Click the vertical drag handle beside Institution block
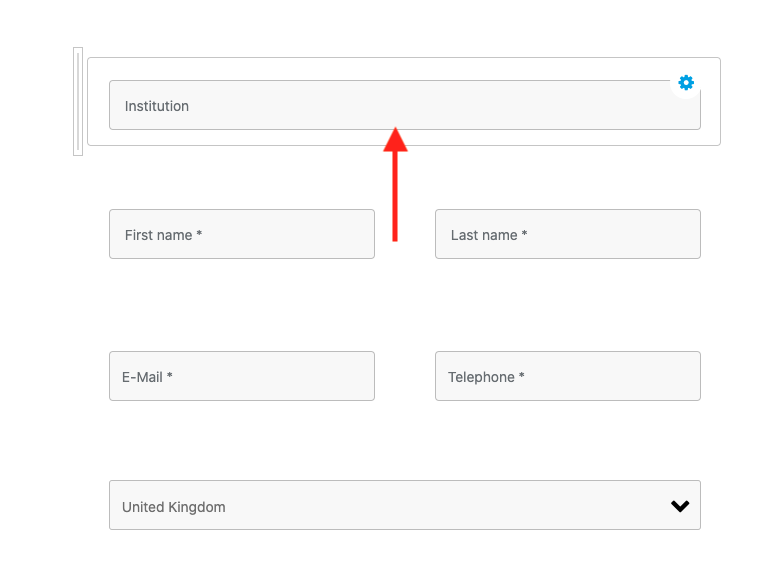 click(x=78, y=102)
